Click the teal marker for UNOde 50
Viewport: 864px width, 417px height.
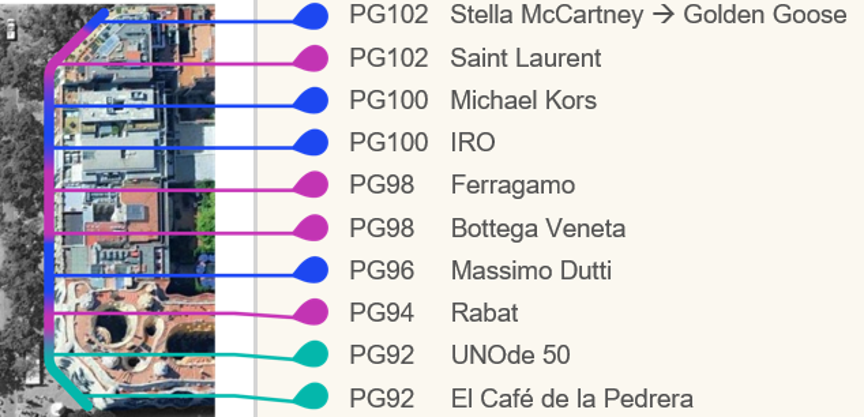tap(312, 354)
